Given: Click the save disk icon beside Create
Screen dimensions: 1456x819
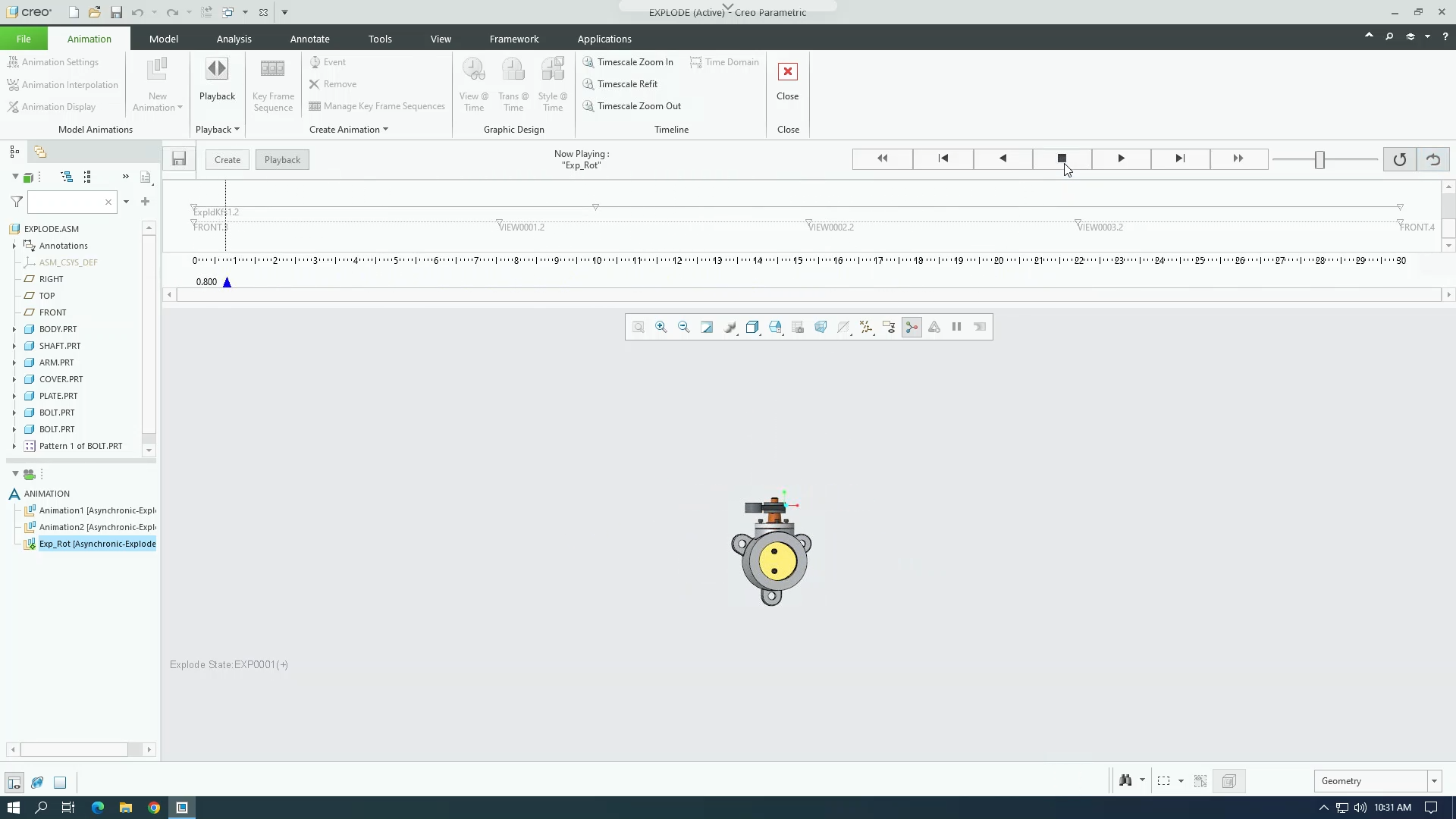Looking at the screenshot, I should [179, 159].
